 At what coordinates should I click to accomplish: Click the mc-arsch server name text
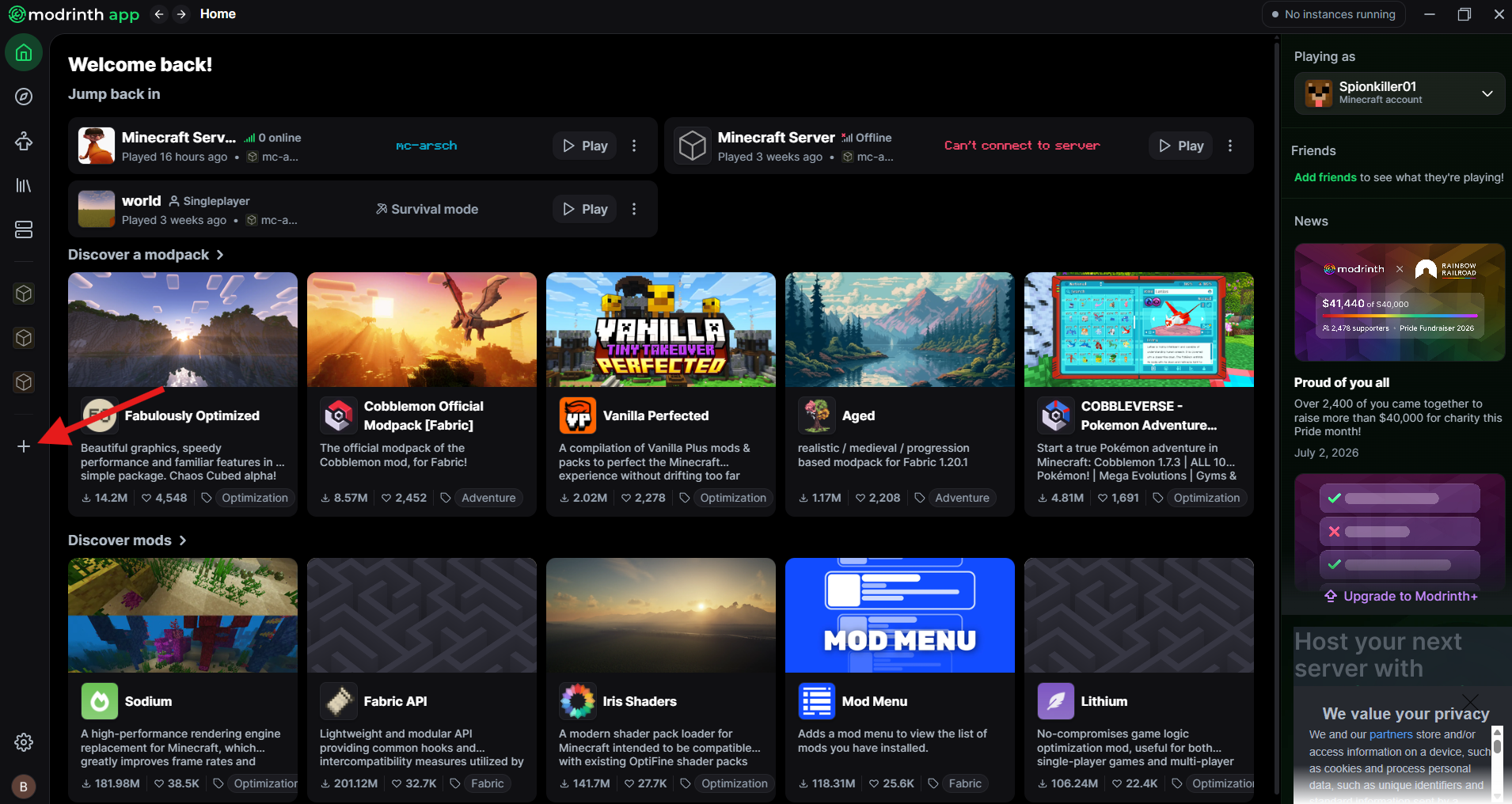(427, 146)
